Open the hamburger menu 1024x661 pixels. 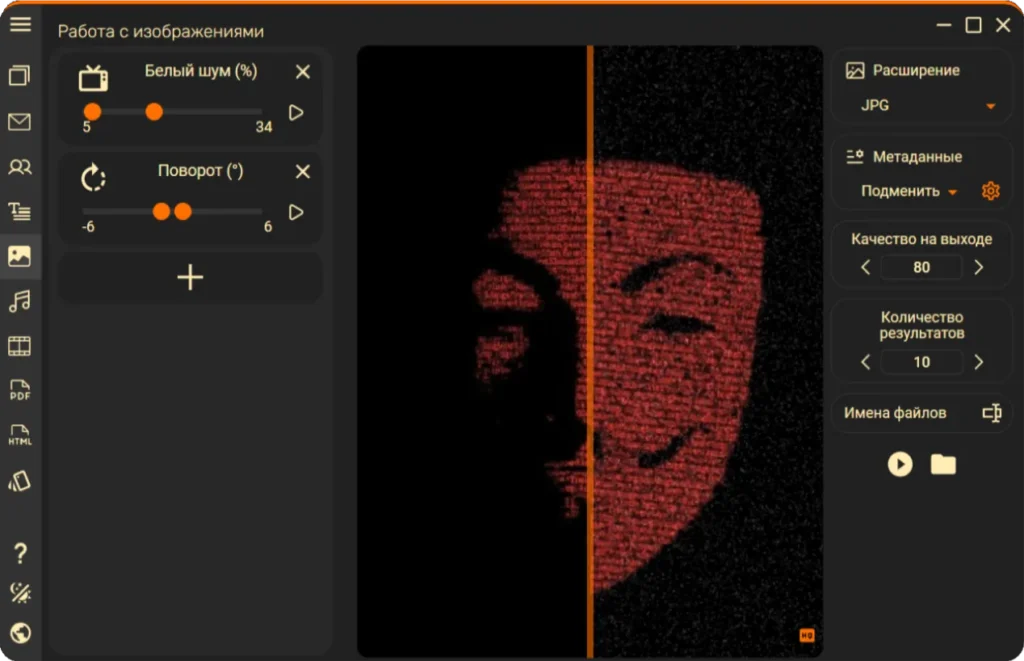pyautogui.click(x=20, y=24)
